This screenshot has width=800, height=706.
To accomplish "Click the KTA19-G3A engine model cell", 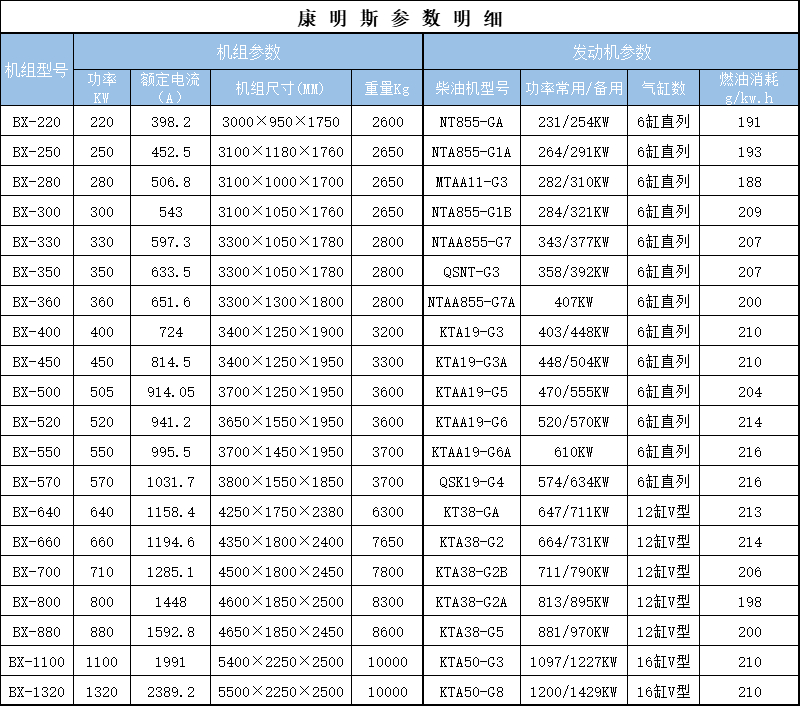I will [472, 362].
